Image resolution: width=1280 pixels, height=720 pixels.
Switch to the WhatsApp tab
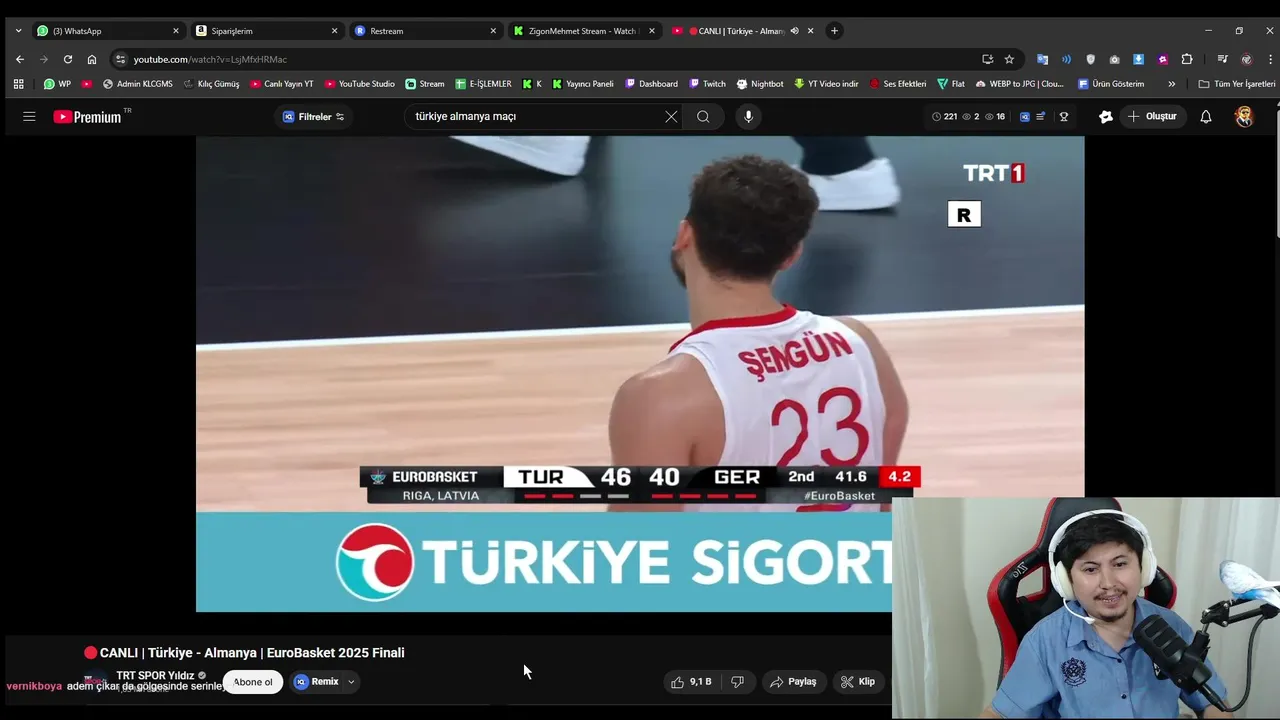pos(107,31)
